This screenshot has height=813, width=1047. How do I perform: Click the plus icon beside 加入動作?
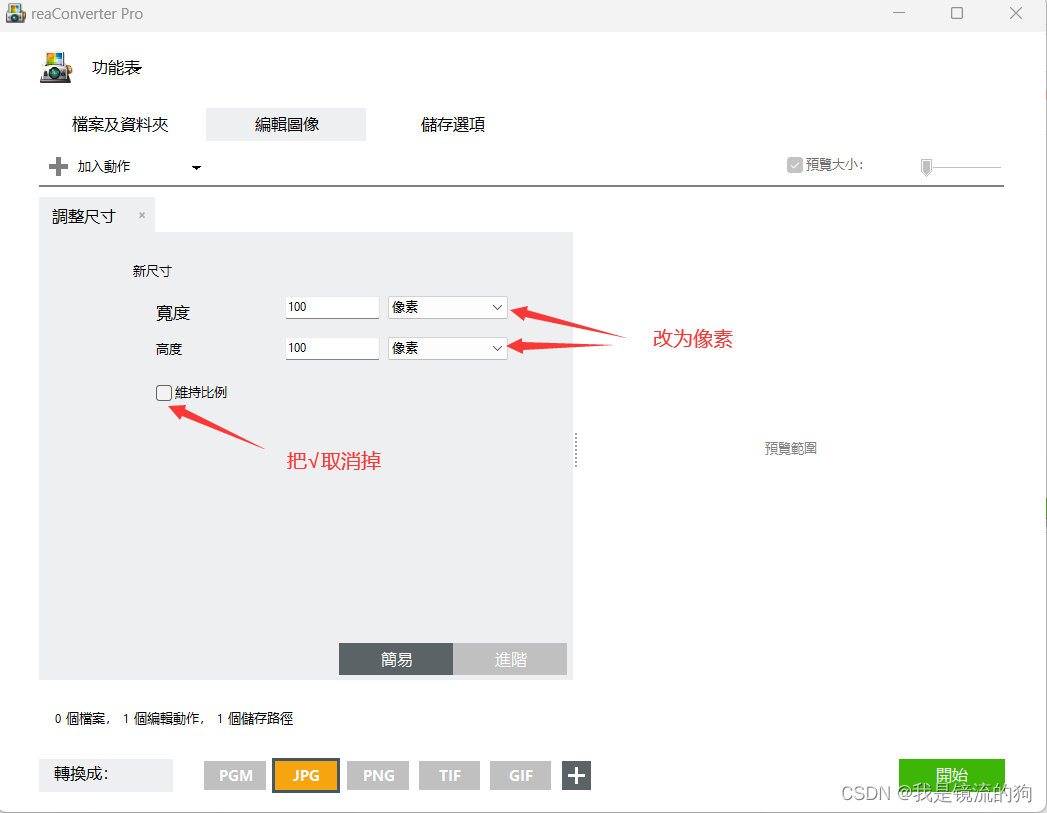pos(58,166)
